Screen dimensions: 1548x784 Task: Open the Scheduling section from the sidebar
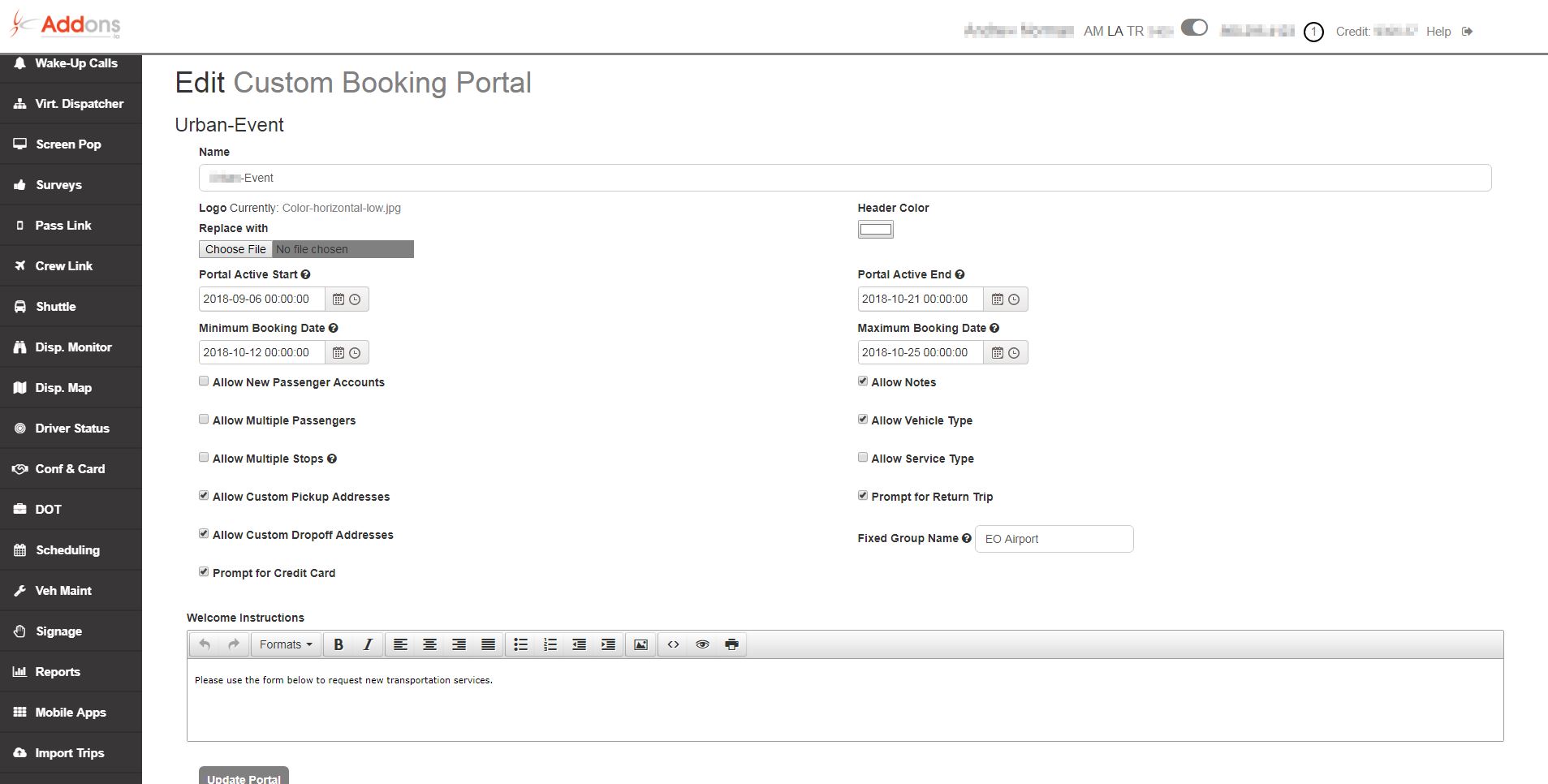(71, 549)
